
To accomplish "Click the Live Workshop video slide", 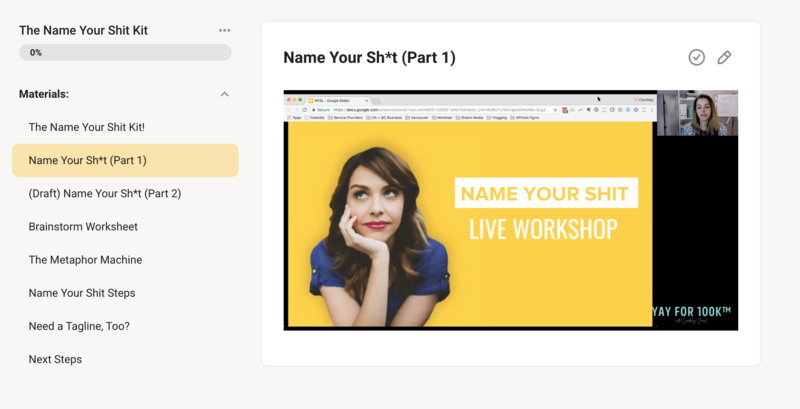I will click(x=468, y=225).
